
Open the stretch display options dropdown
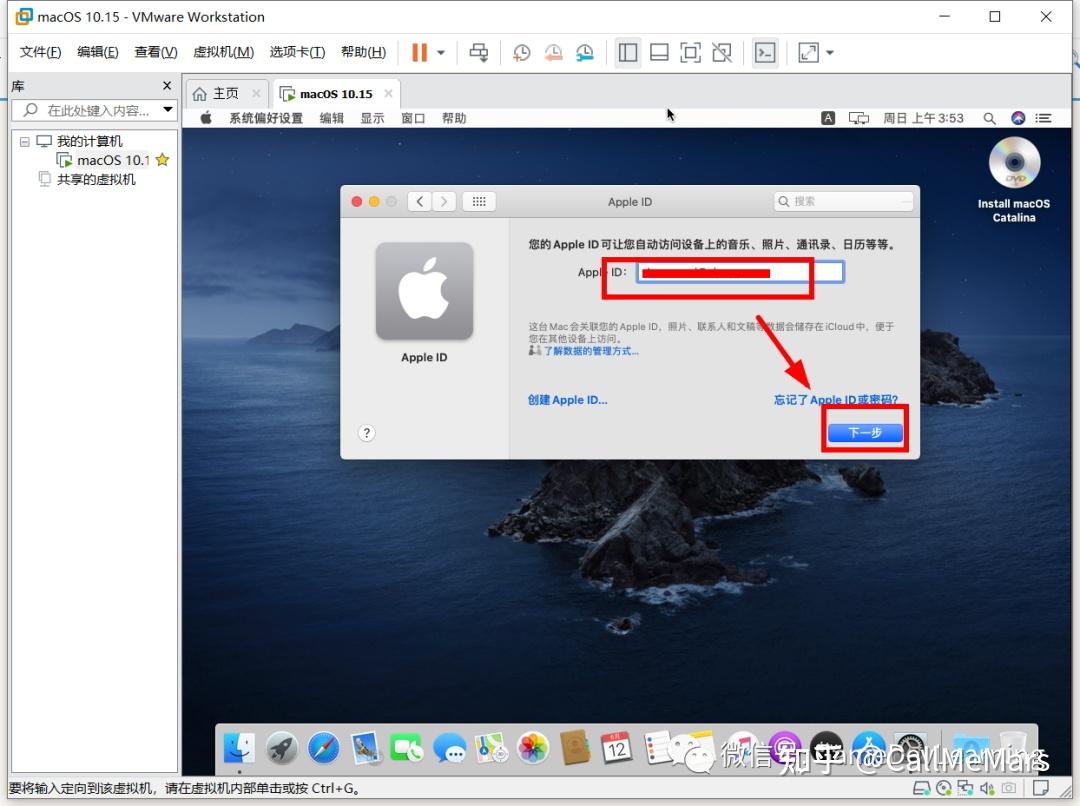pyautogui.click(x=830, y=52)
